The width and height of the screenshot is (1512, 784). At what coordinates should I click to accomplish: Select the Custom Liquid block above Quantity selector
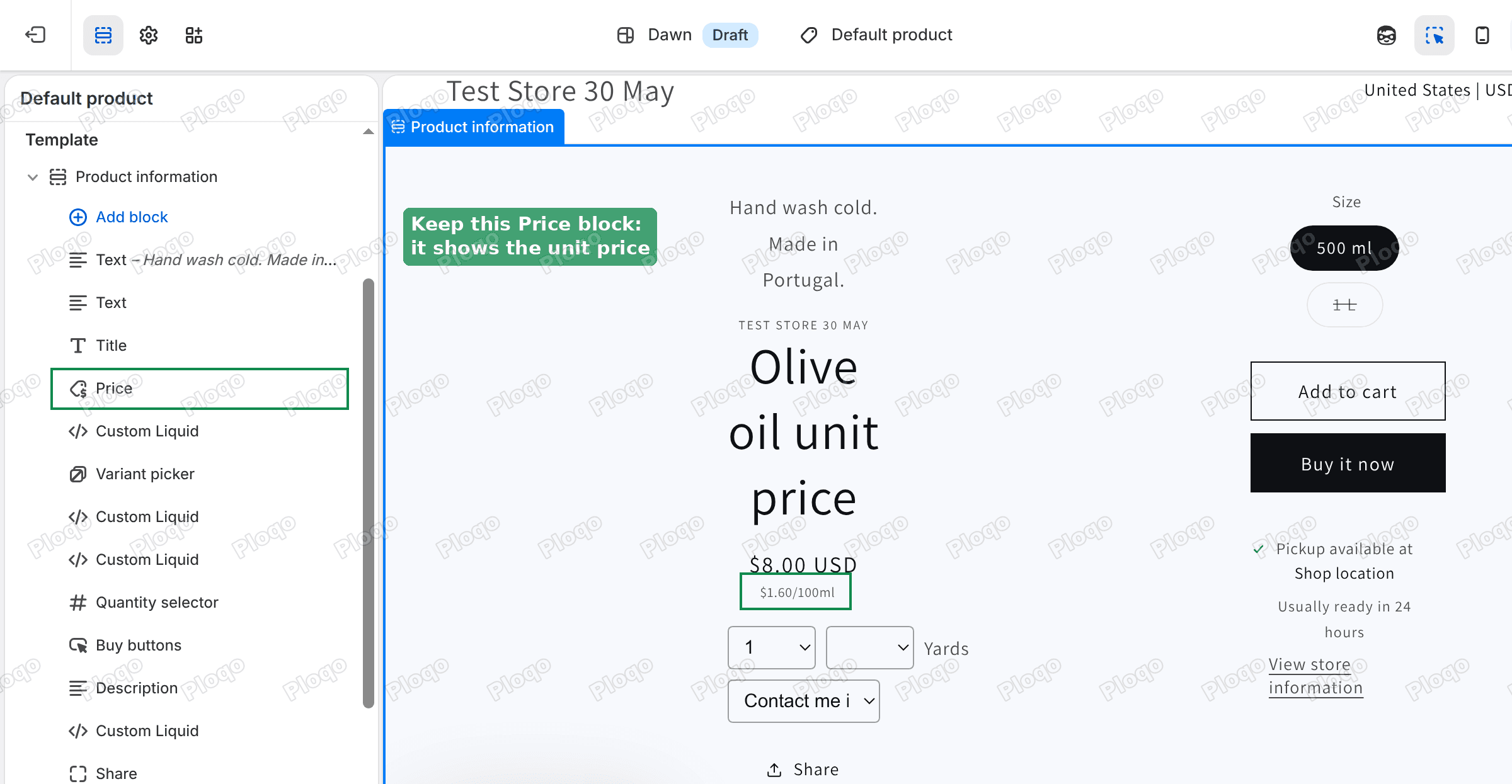200,560
